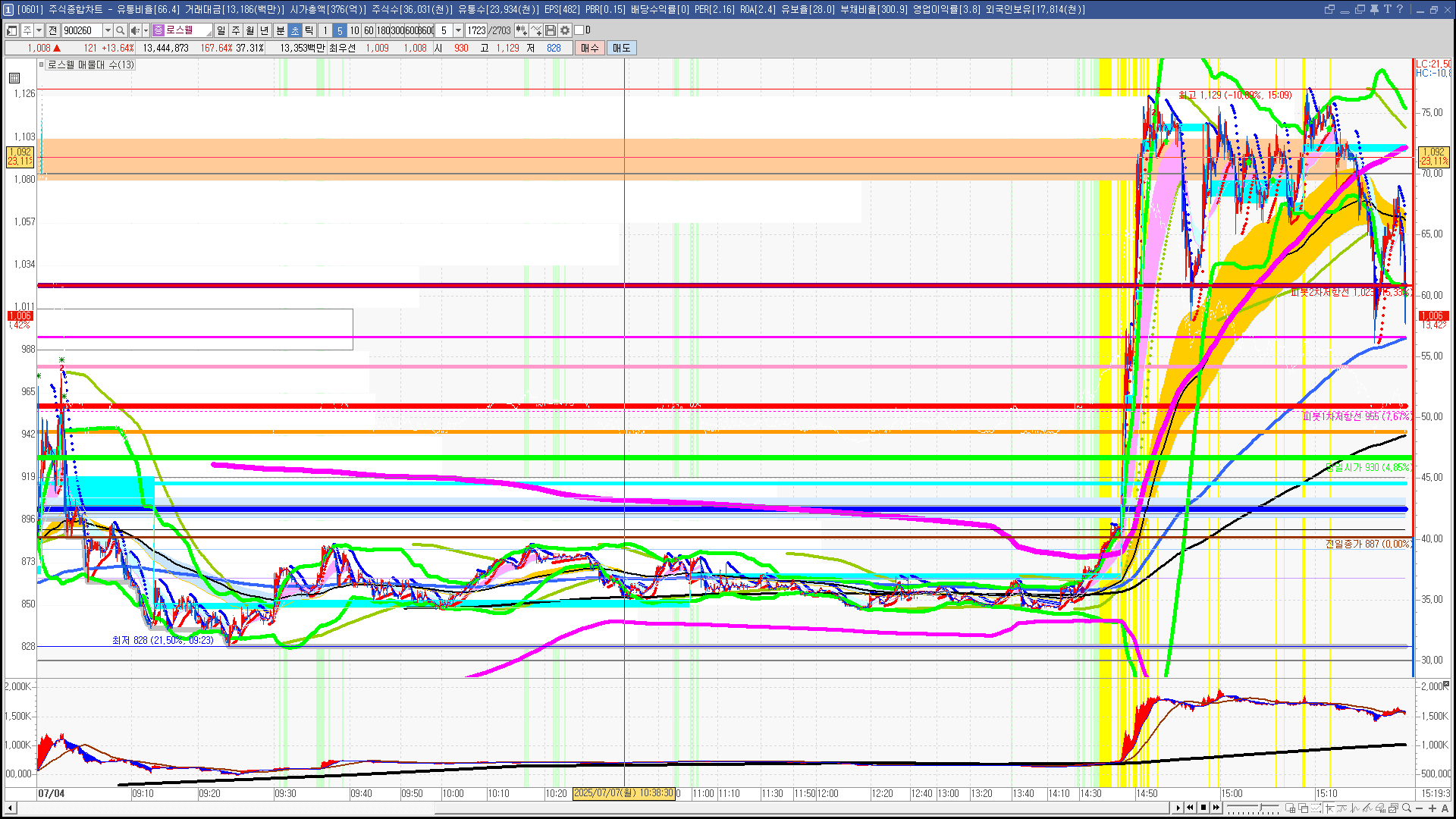The width and height of the screenshot is (1456, 819).
Task: Open the stock code 900260 dropdown
Action: 108,30
